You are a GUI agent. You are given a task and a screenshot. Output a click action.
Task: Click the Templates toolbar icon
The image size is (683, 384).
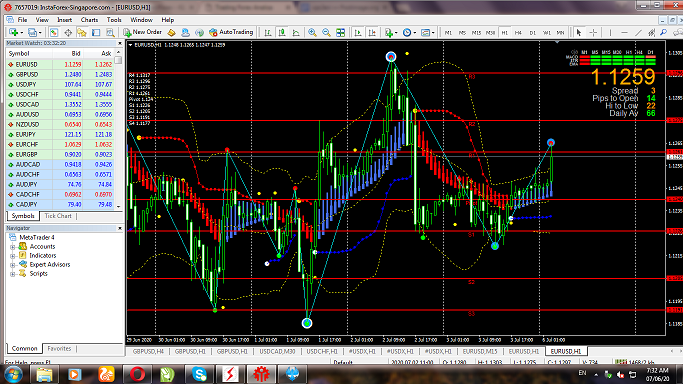pyautogui.click(x=425, y=33)
